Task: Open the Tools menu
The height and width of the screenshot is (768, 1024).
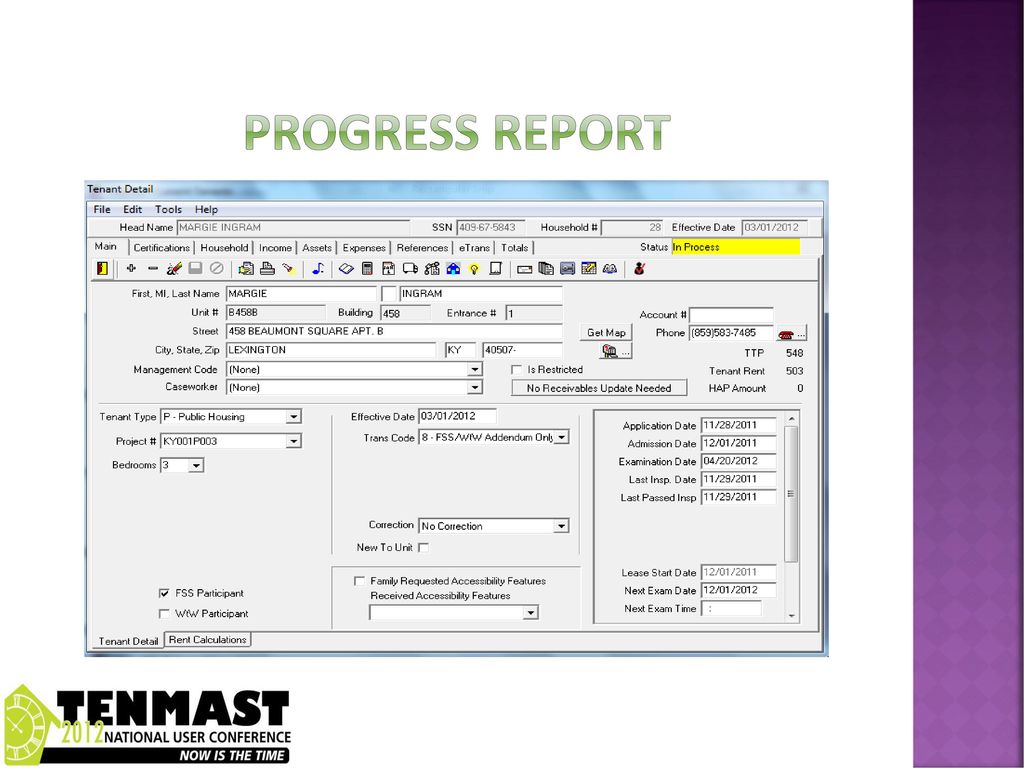Action: 168,210
